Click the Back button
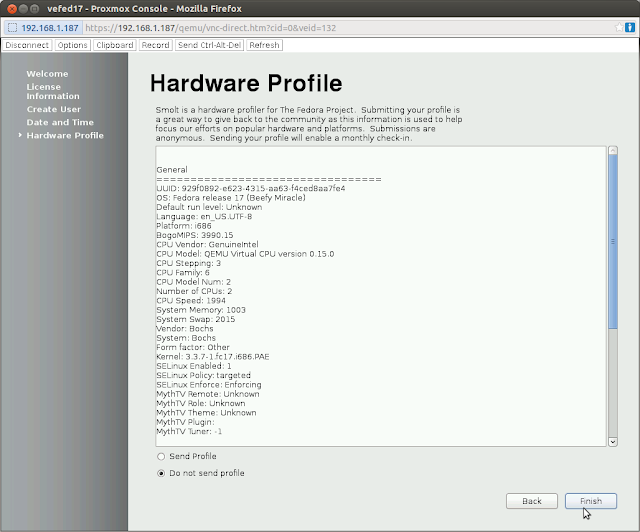The image size is (640, 532). click(x=532, y=501)
